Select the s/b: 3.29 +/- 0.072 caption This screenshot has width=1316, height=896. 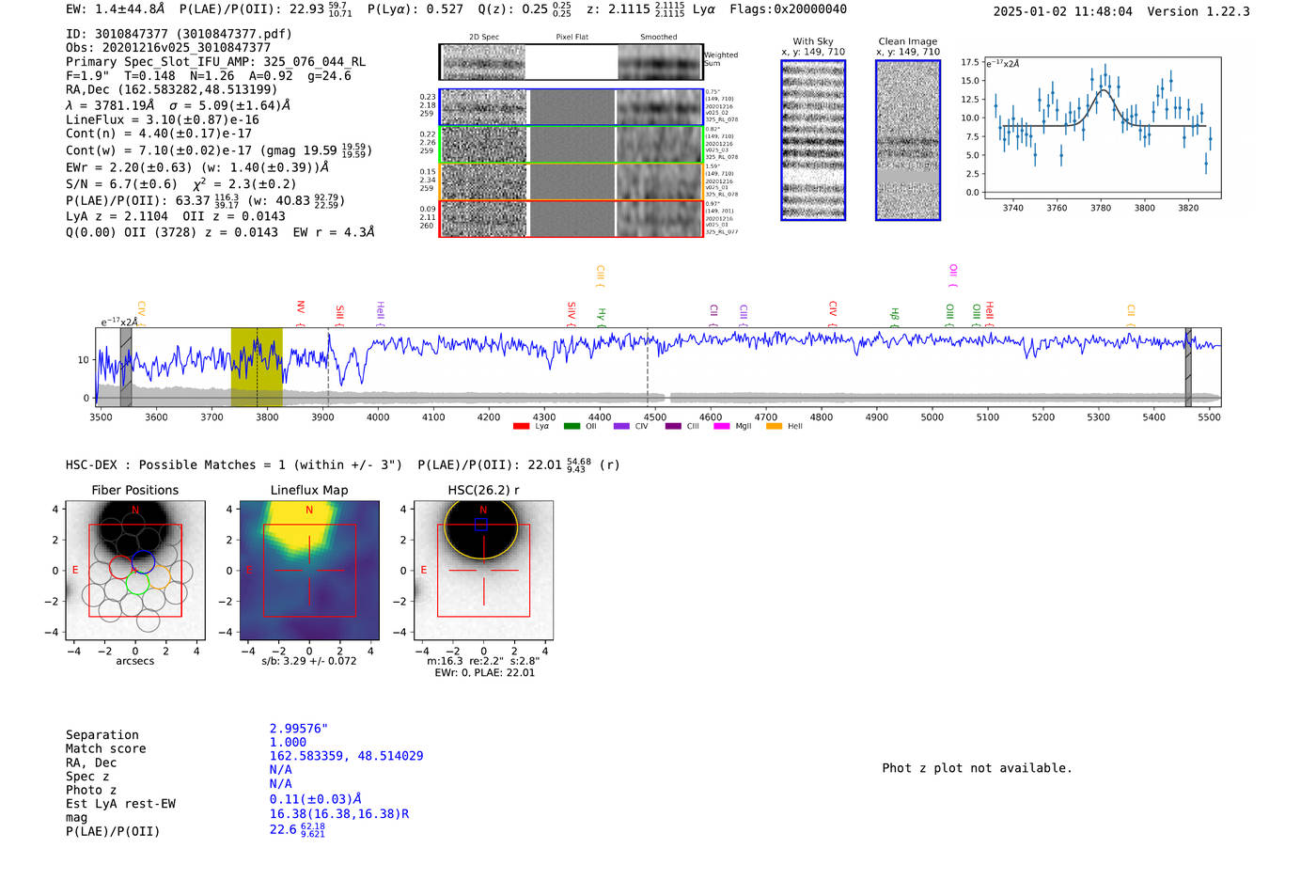(309, 661)
